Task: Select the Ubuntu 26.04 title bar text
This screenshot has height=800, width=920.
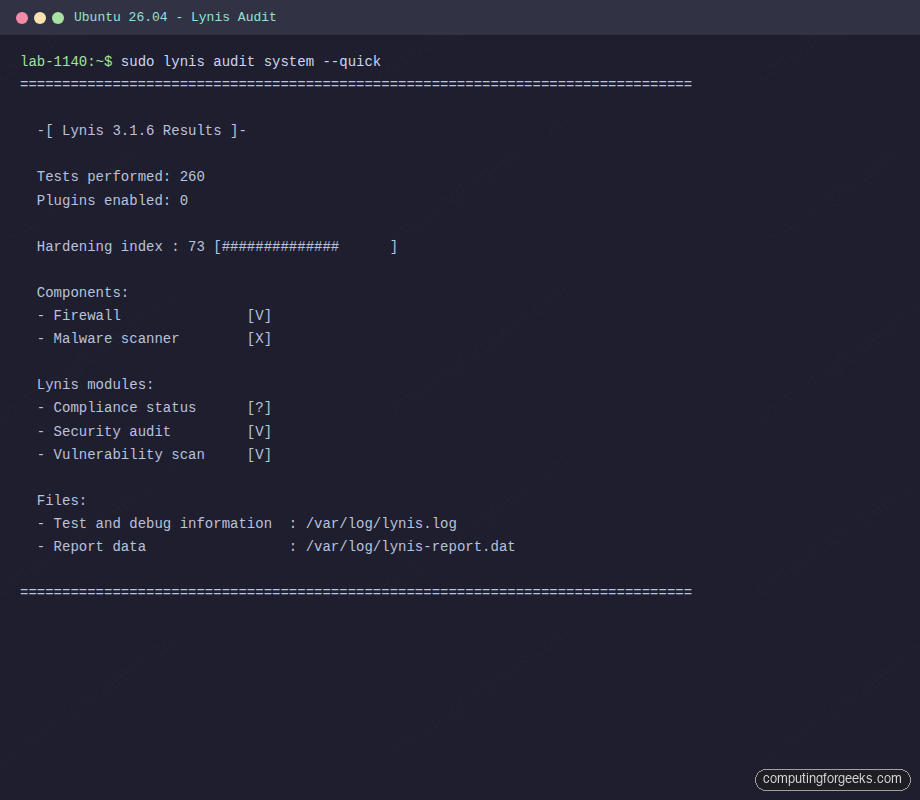Action: [x=121, y=17]
